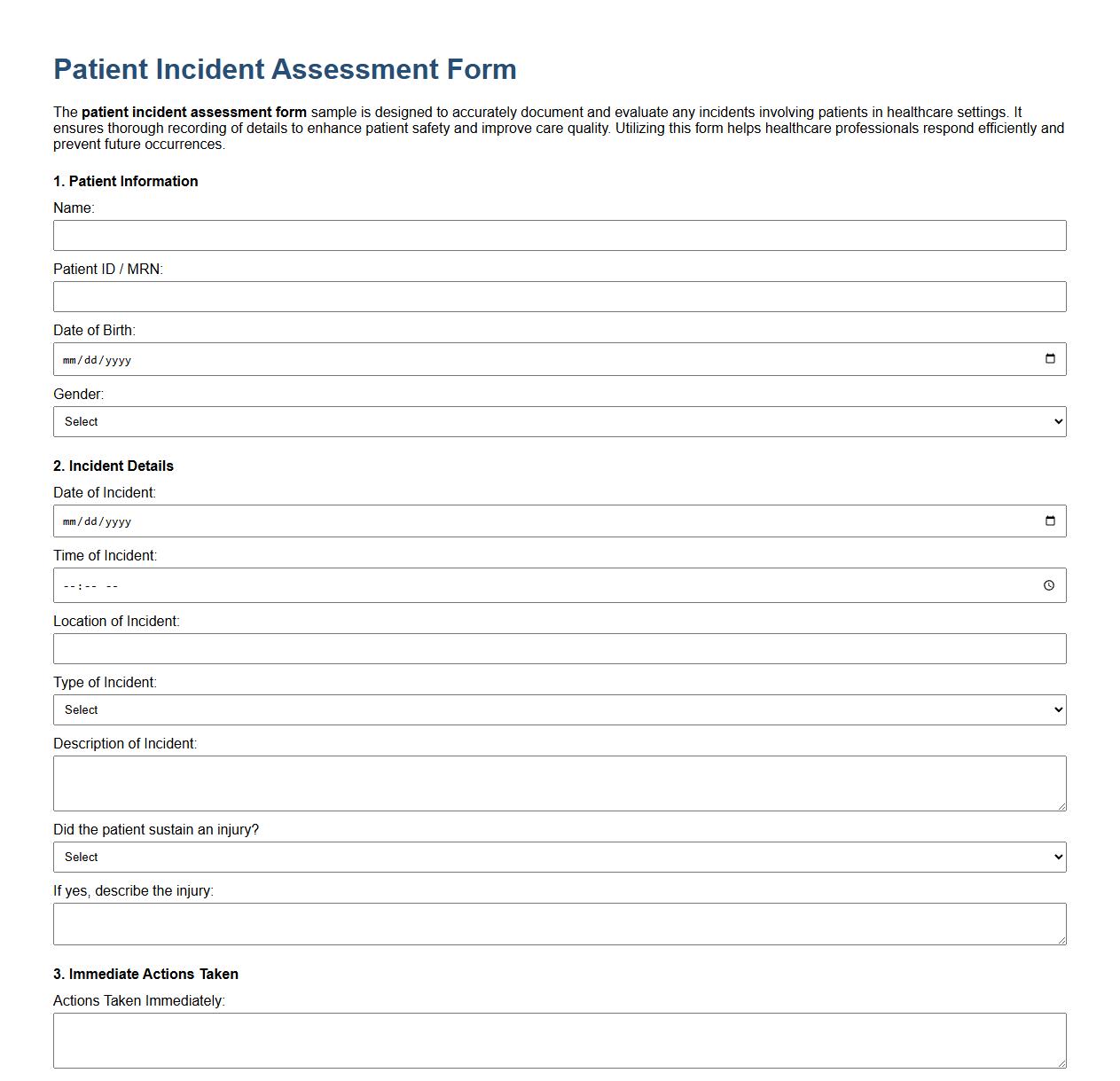Click the resize handle of Description textarea

1062,807
